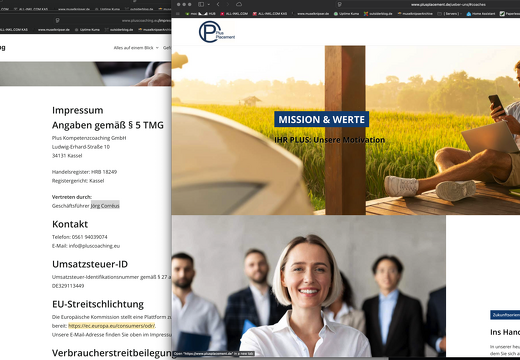Go back with the back arrow
This screenshot has width=520, height=360.
(x=218, y=4)
